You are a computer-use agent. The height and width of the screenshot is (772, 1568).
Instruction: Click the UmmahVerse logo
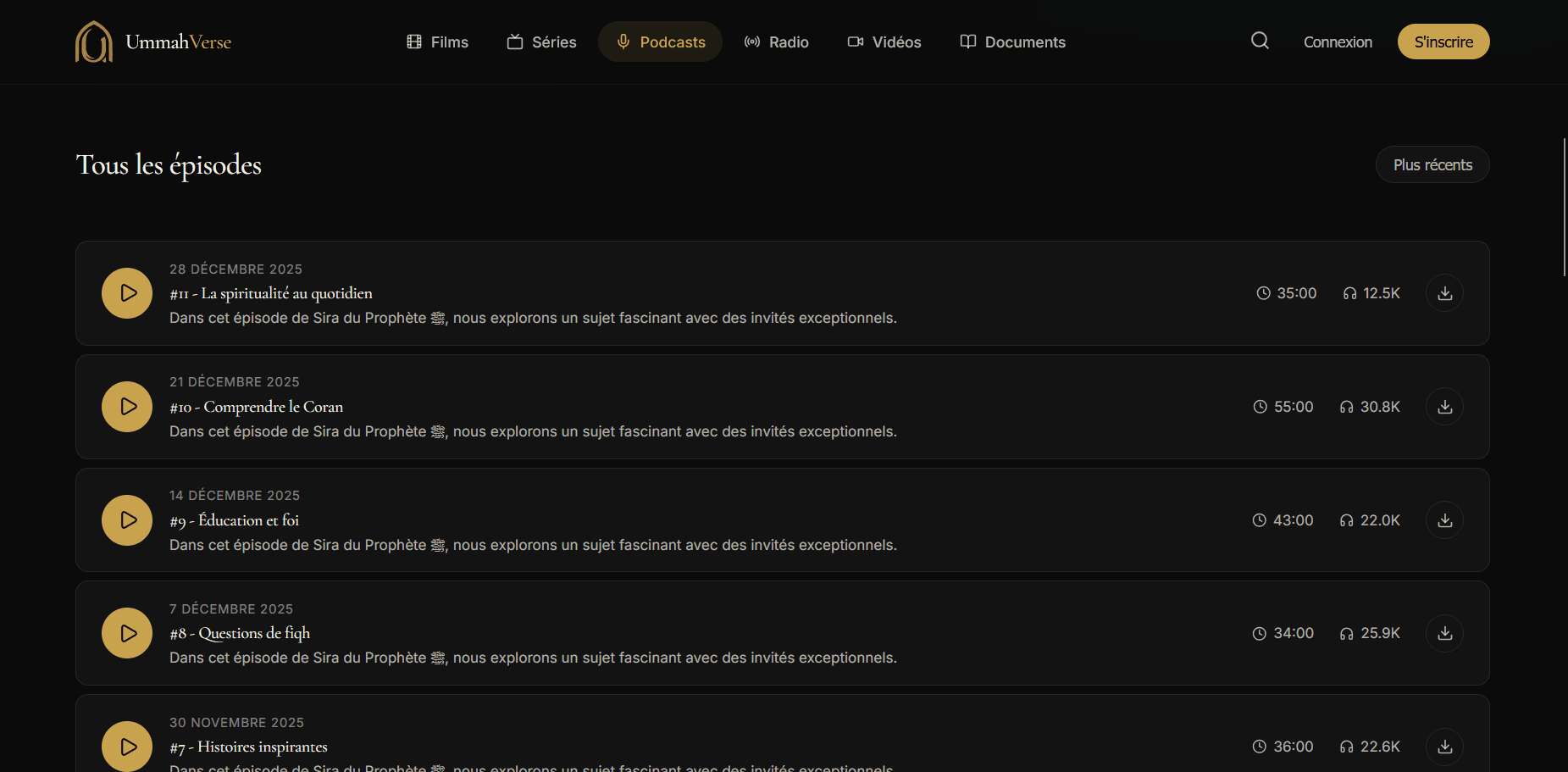[153, 42]
